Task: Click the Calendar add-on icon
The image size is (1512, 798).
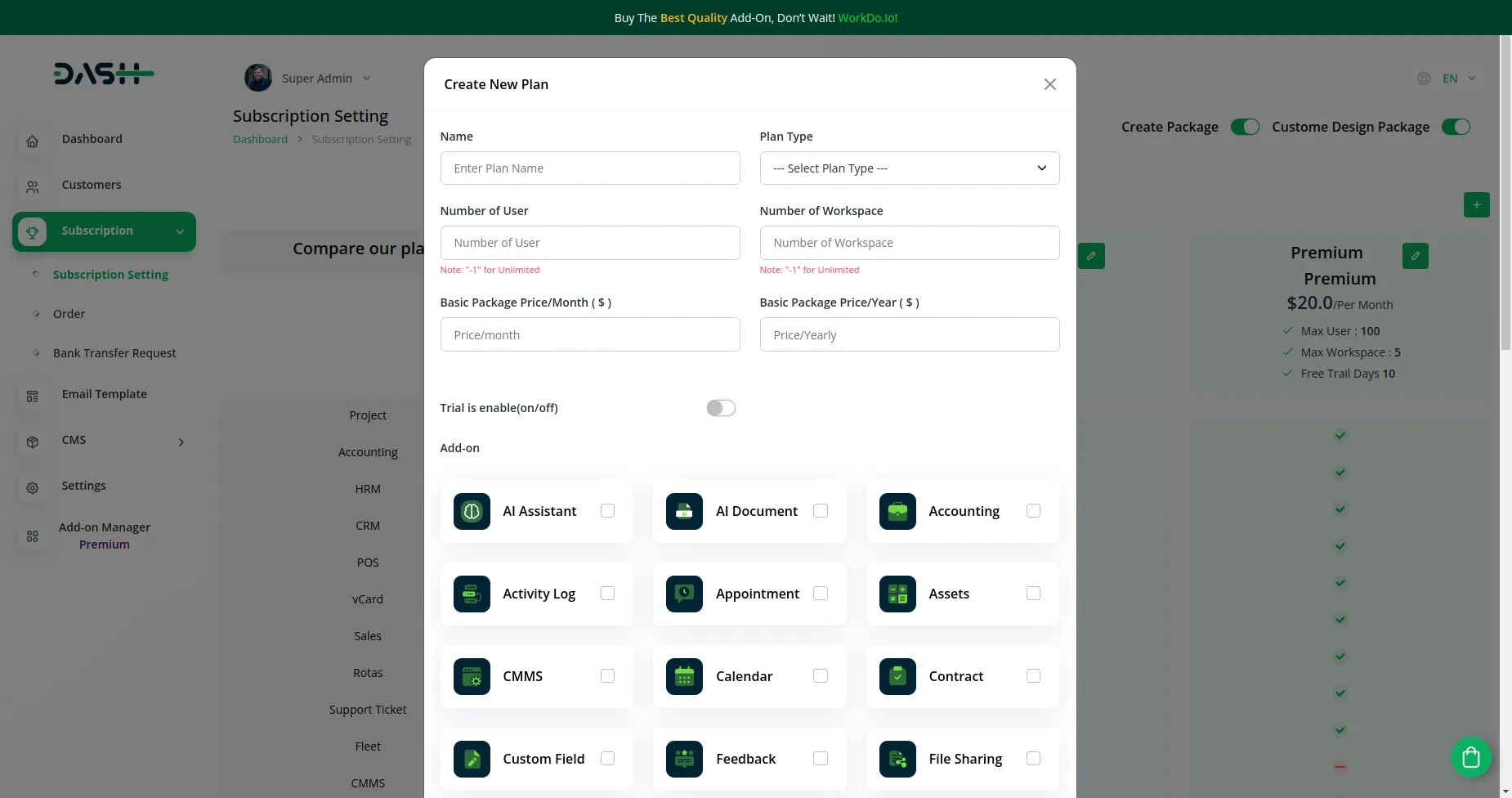Action: coord(684,676)
